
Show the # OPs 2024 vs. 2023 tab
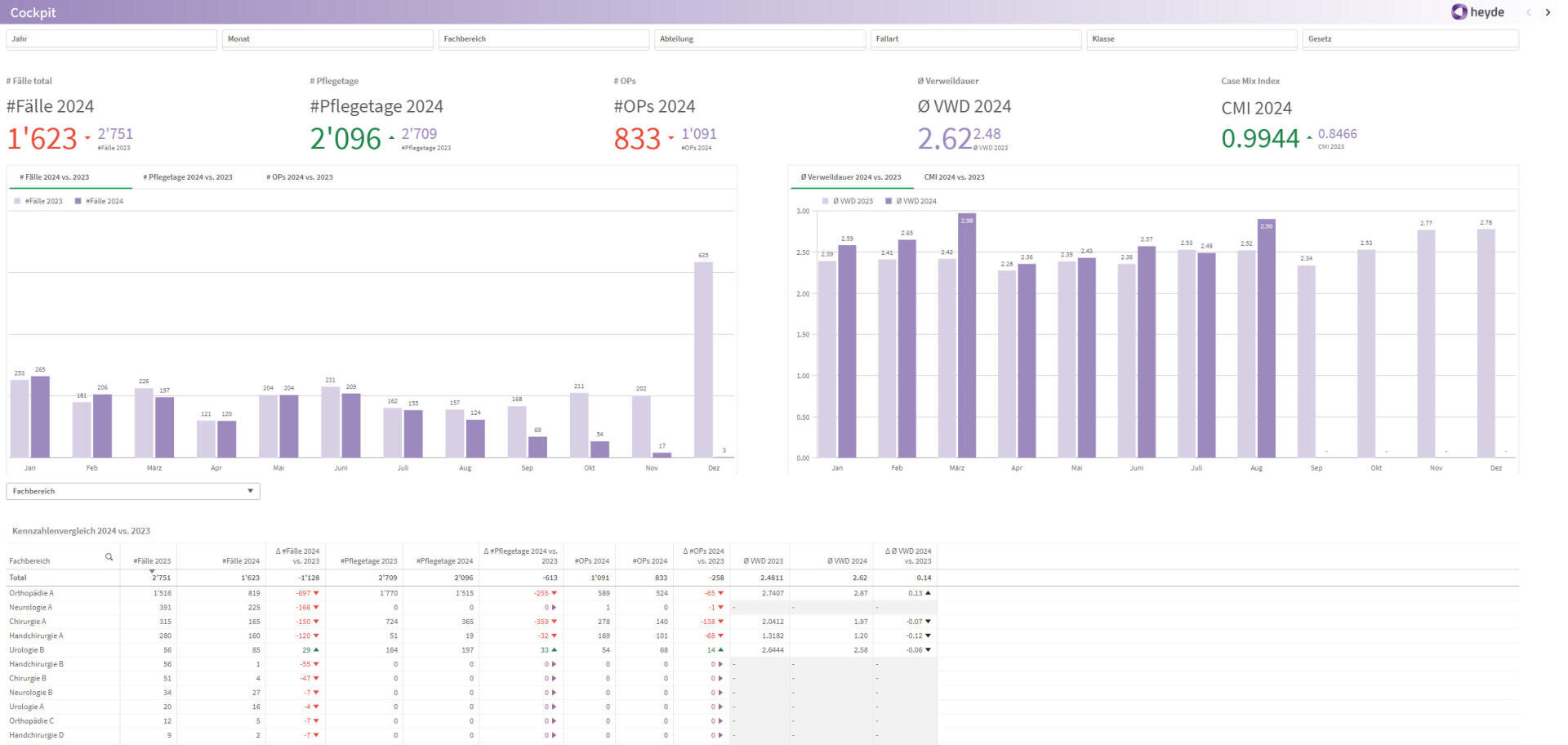coord(300,177)
